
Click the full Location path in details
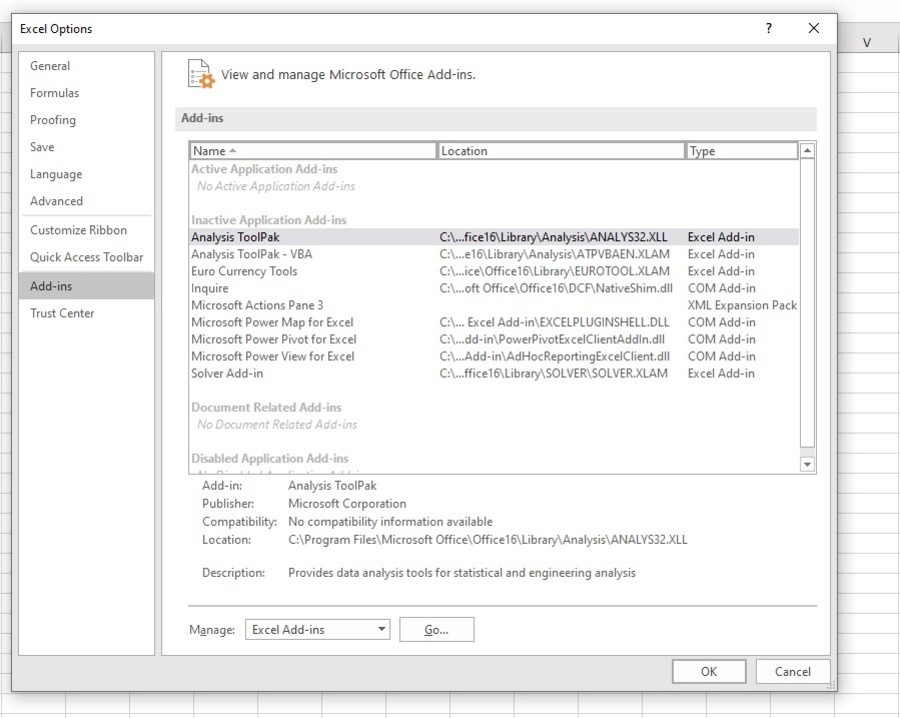(x=487, y=540)
